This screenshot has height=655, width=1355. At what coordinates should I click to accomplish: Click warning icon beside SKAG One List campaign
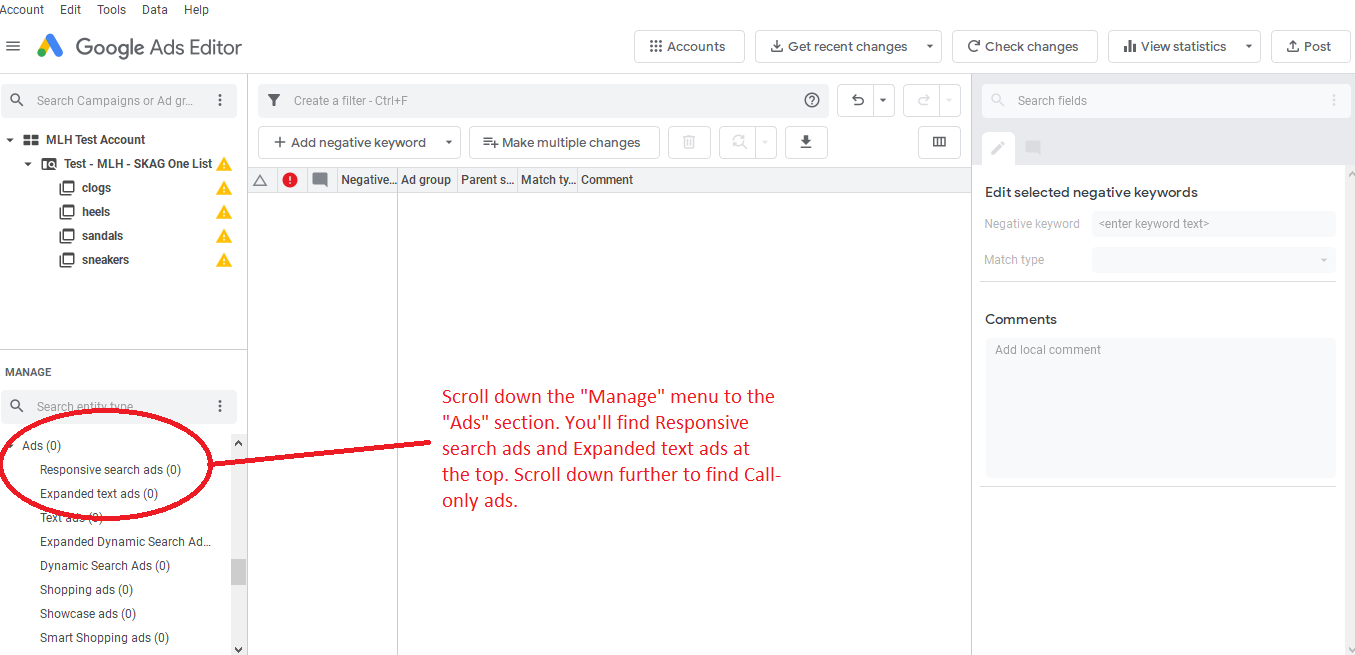click(224, 164)
